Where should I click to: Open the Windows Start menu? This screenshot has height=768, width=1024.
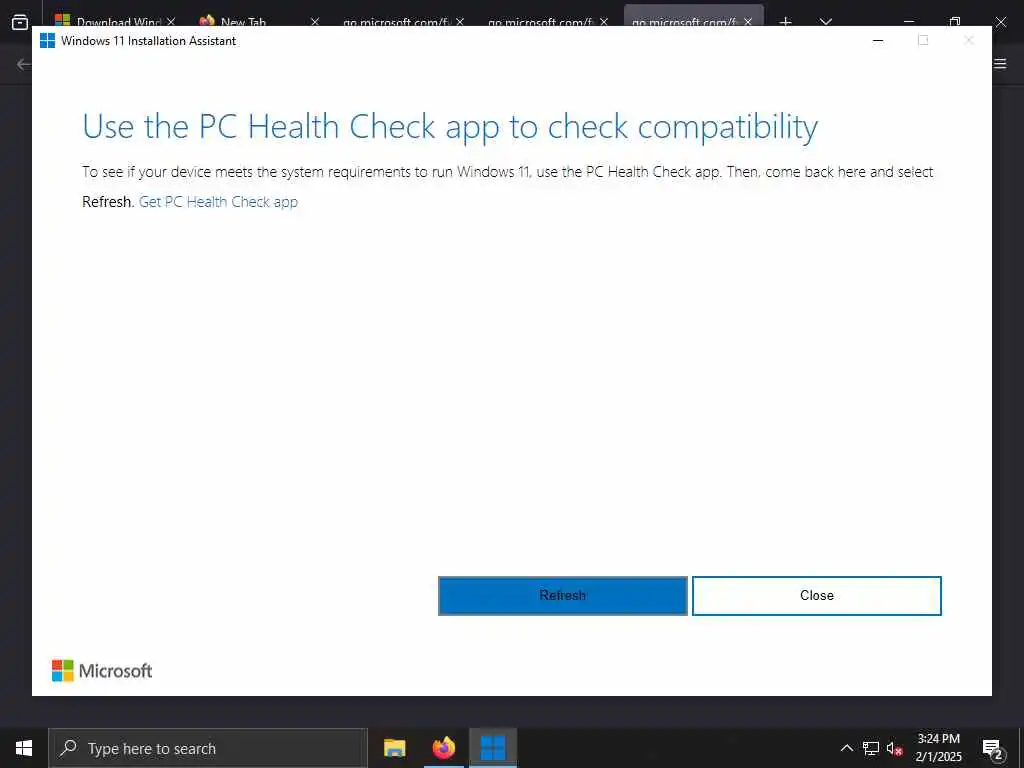pyautogui.click(x=24, y=748)
